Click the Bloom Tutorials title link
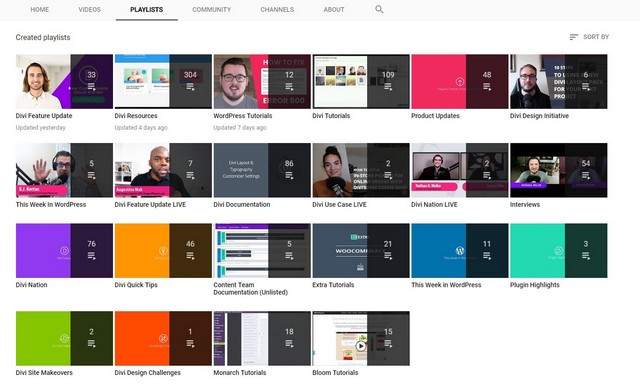Viewport: 640px width, 390px height. pos(335,372)
